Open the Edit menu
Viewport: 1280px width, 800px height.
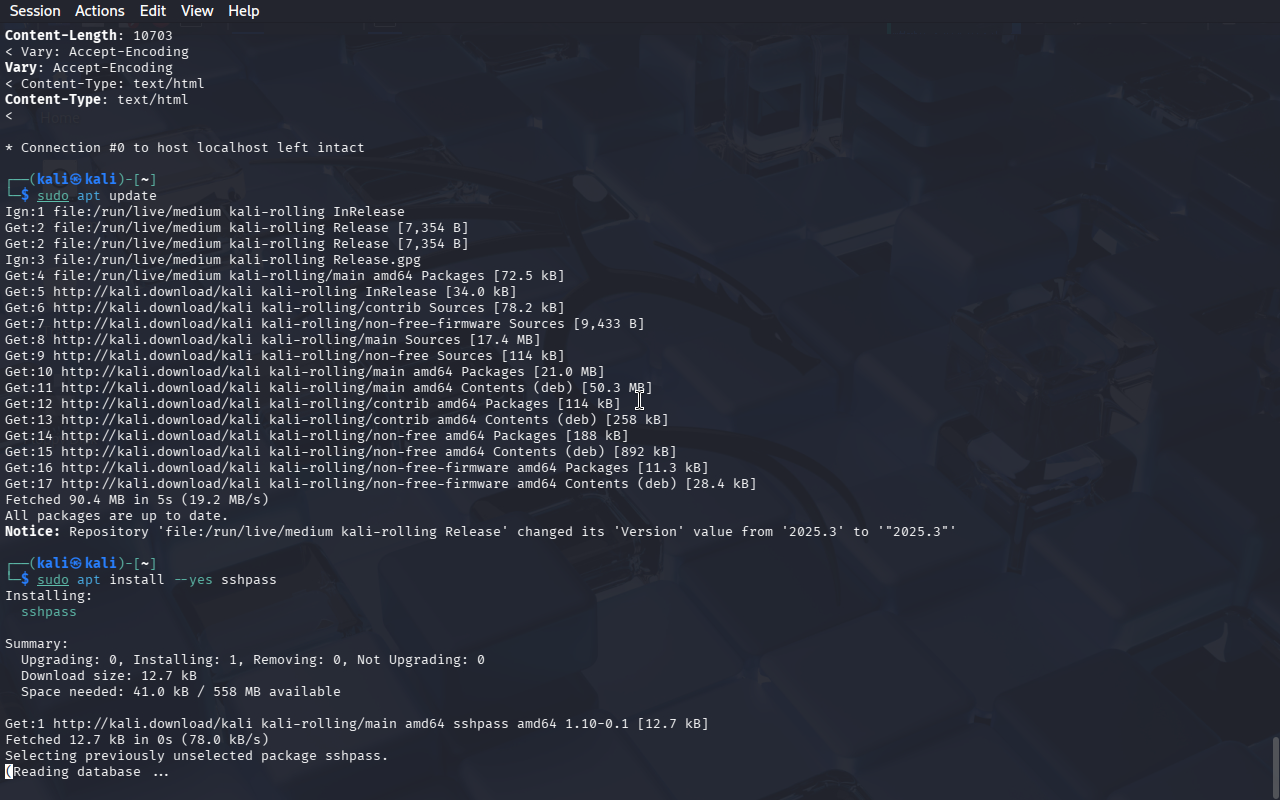pyautogui.click(x=153, y=11)
